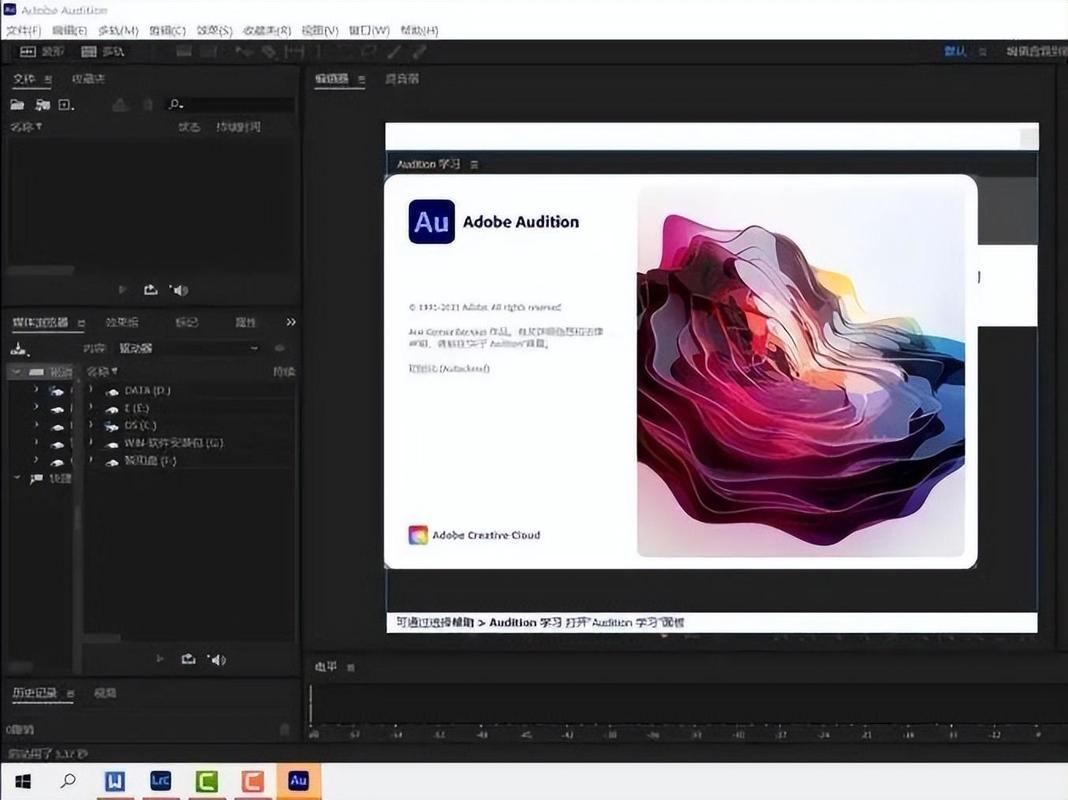Viewport: 1068px width, 800px height.
Task: Click the Adobe Audition taskbar icon
Action: coord(298,781)
